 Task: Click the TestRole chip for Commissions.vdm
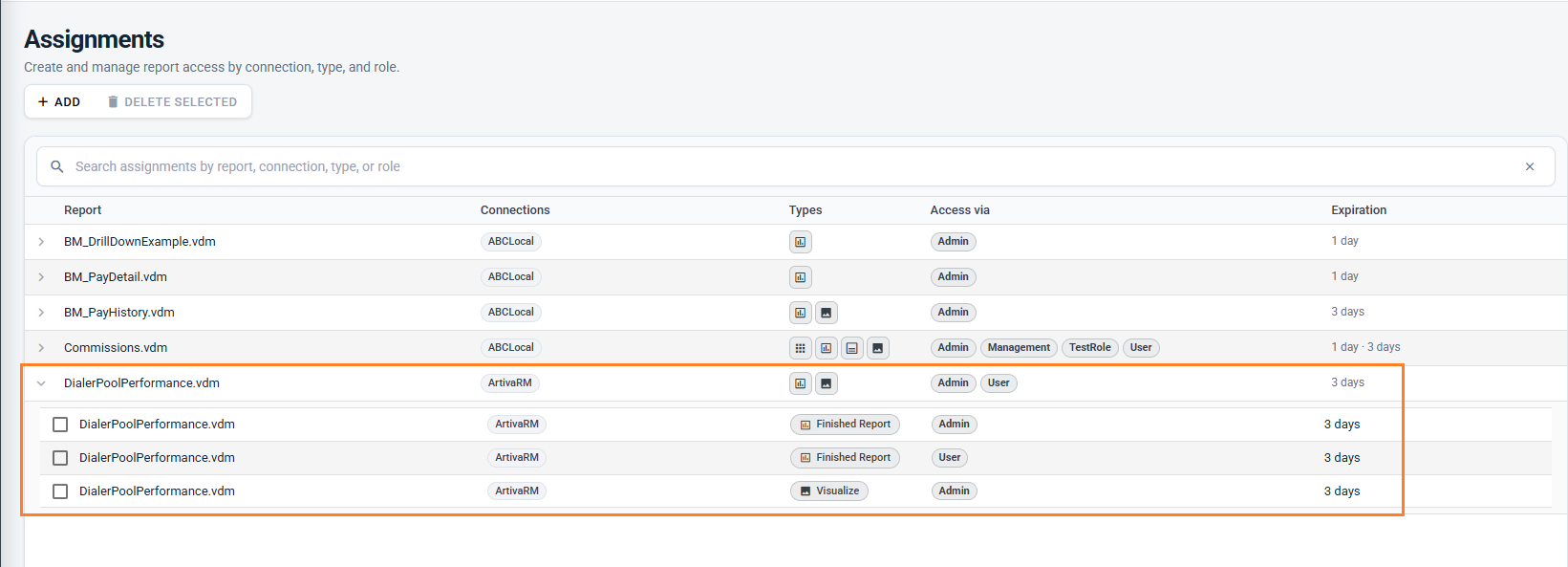(x=1090, y=348)
